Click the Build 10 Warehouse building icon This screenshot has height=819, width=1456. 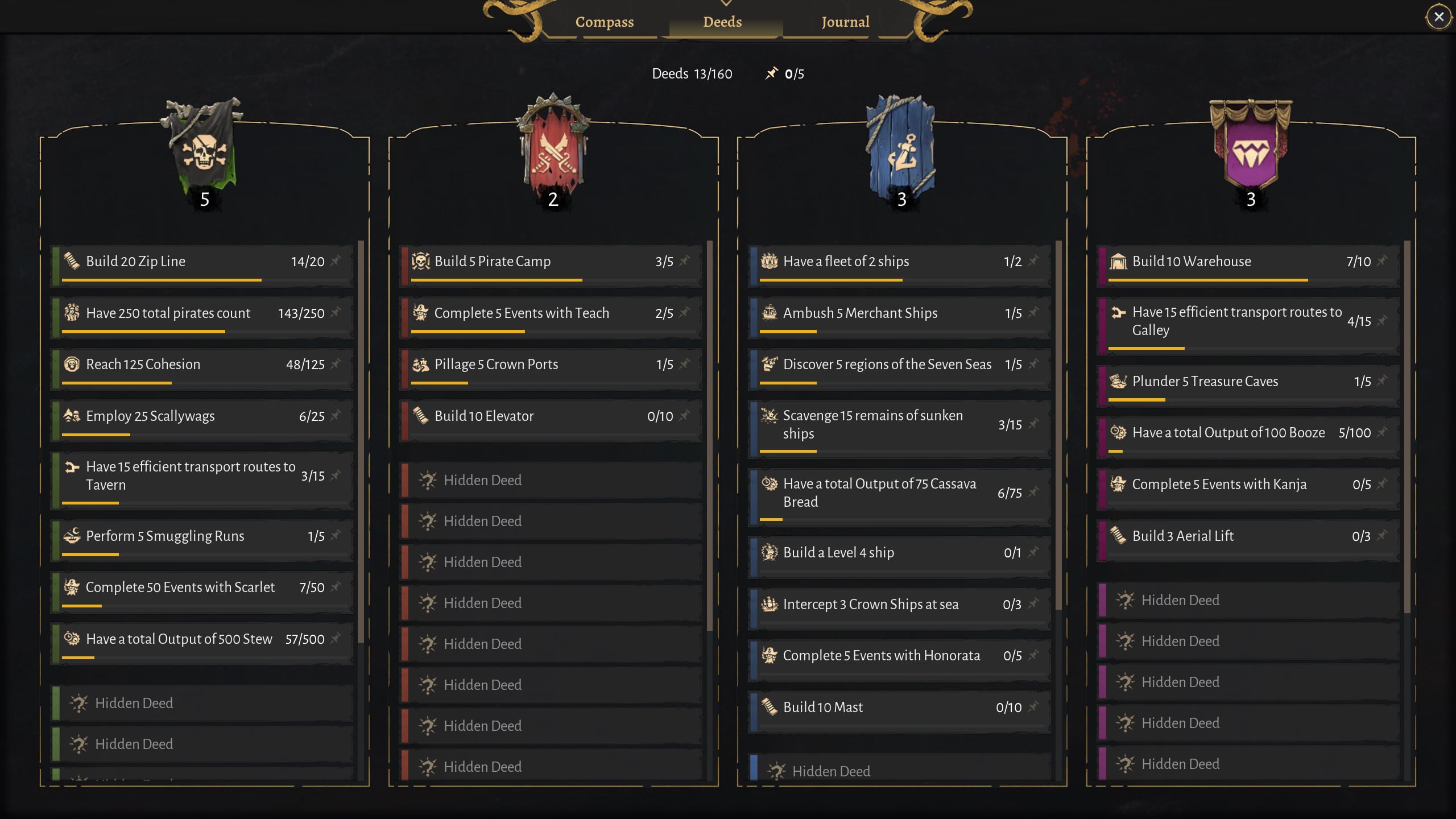point(1118,262)
